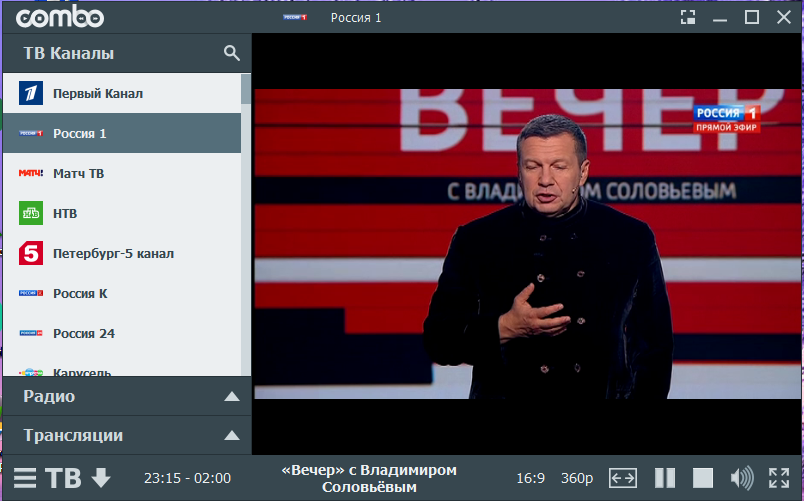Screen dimensions: 804x501
Task: Minimize the Combo window
Action: [720, 20]
